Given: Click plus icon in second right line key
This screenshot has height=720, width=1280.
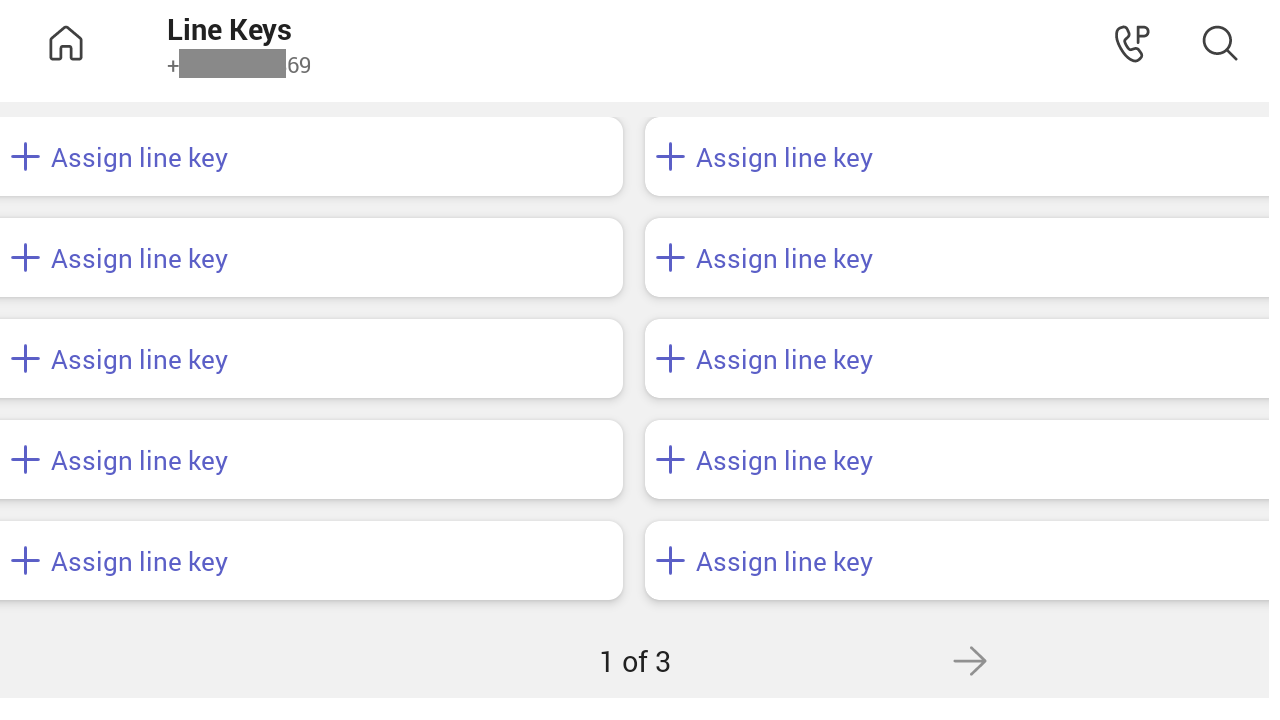Looking at the screenshot, I should [x=670, y=258].
